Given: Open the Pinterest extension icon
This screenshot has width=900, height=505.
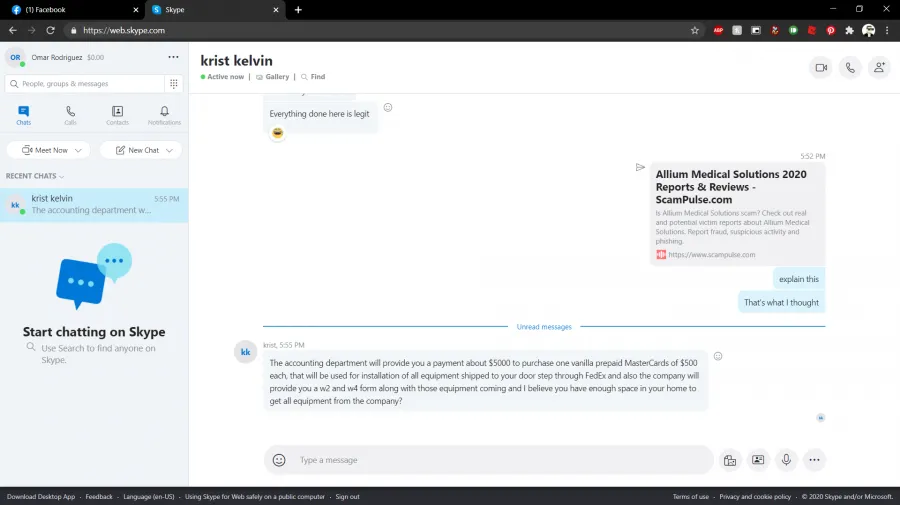Looking at the screenshot, I should (x=831, y=30).
